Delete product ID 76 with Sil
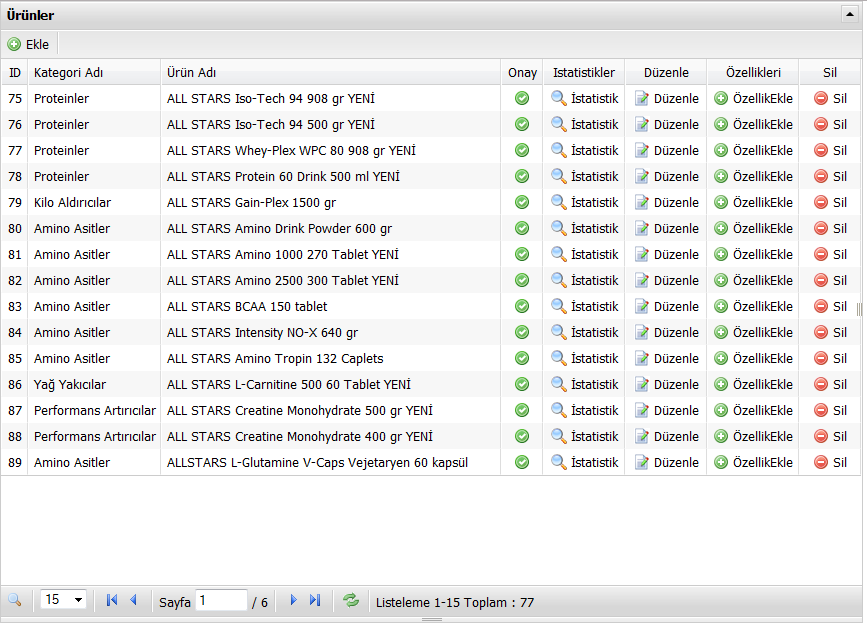Screen dimensions: 867x624 pos(831,124)
